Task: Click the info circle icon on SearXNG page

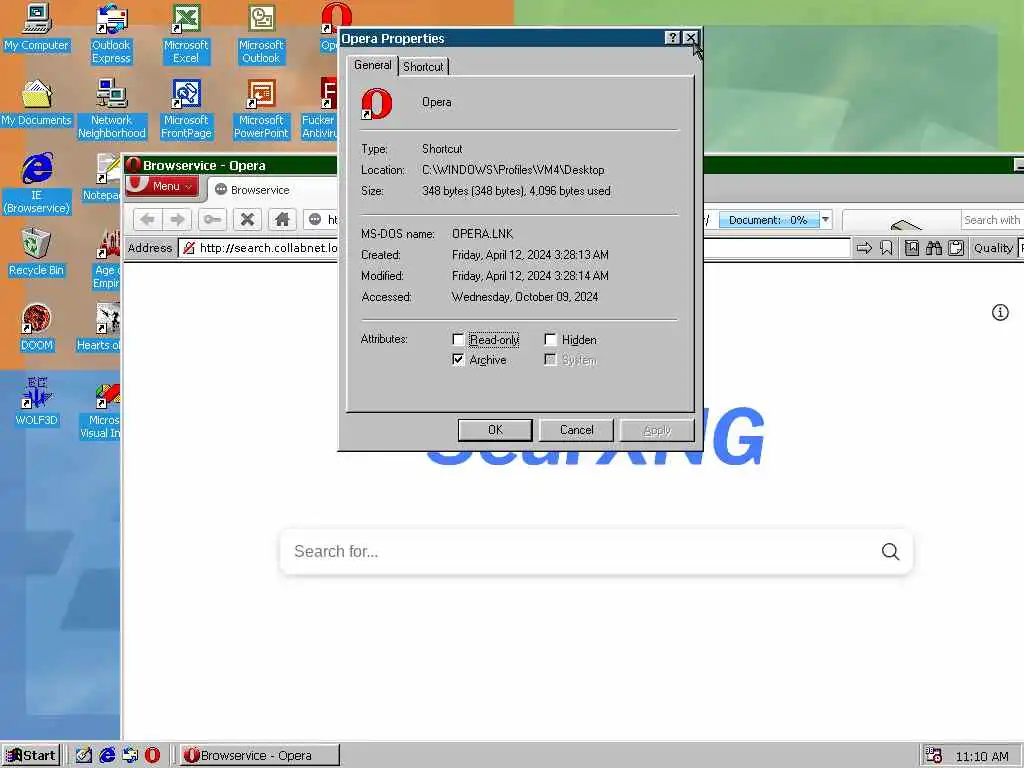Action: coord(1000,313)
